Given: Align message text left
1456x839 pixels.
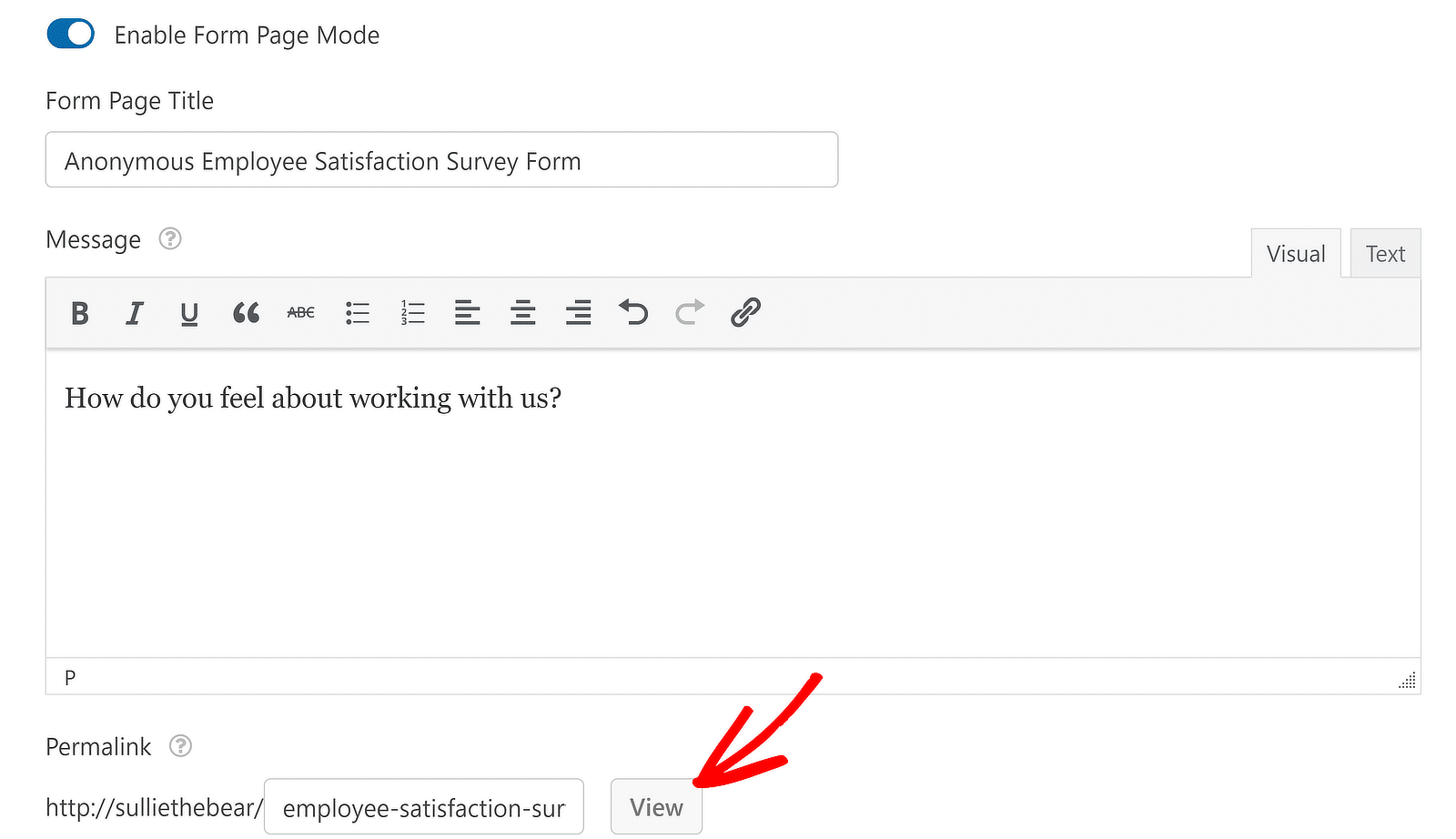Looking at the screenshot, I should click(468, 313).
